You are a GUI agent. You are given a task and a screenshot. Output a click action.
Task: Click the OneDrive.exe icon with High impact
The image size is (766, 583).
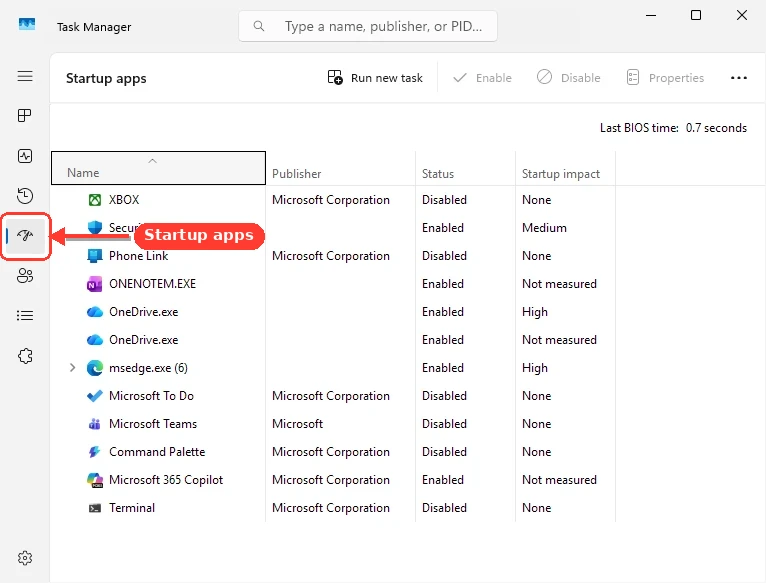click(x=95, y=312)
